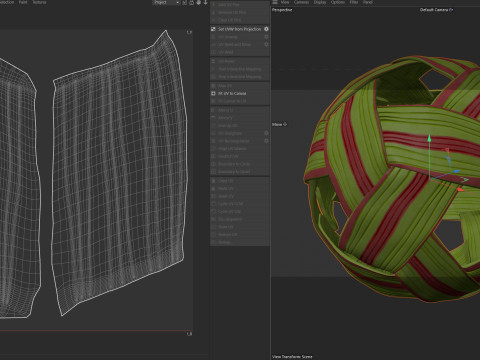Choose Boundary to Circle
The image size is (480, 360).
[239, 164]
